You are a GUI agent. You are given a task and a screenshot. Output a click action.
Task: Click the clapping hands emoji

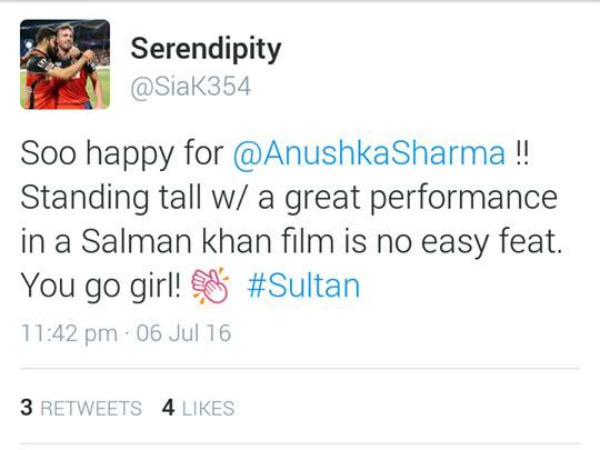click(210, 286)
